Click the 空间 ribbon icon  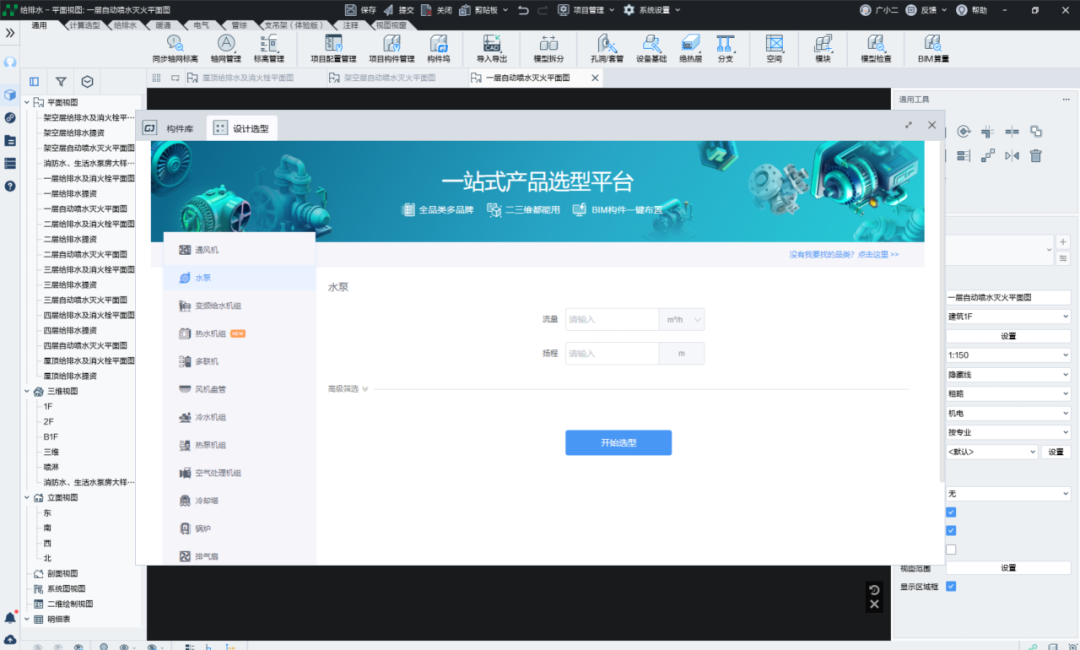(774, 48)
